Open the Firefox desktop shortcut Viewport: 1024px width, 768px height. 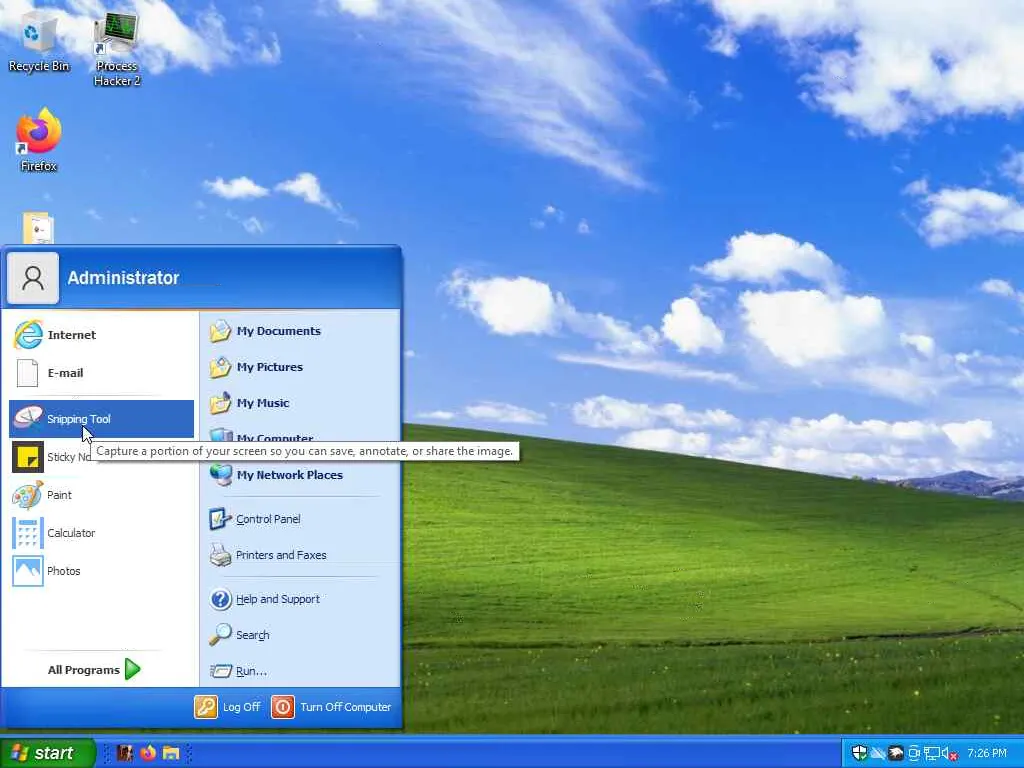coord(39,140)
